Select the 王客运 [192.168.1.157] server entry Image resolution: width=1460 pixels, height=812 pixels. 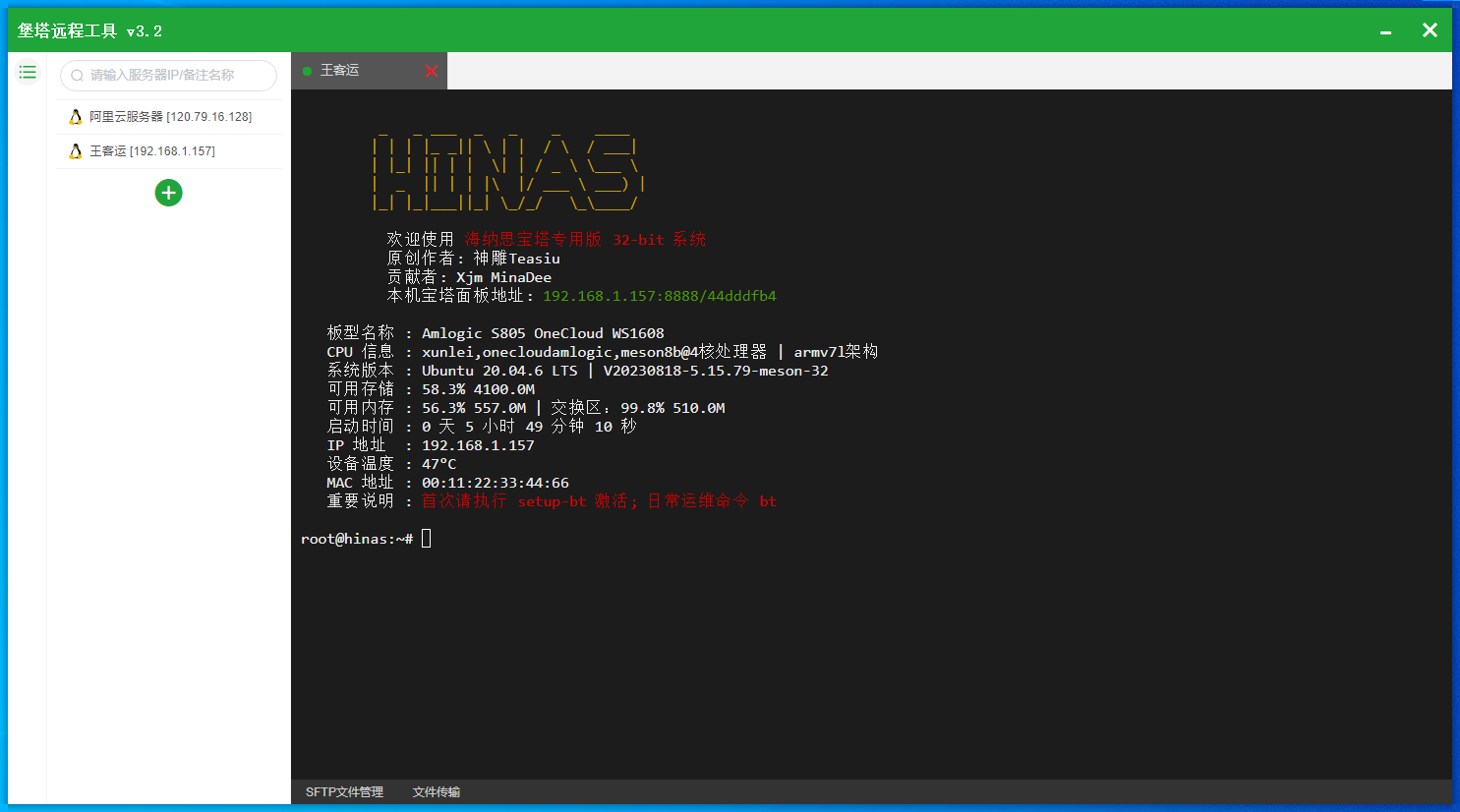click(x=169, y=151)
